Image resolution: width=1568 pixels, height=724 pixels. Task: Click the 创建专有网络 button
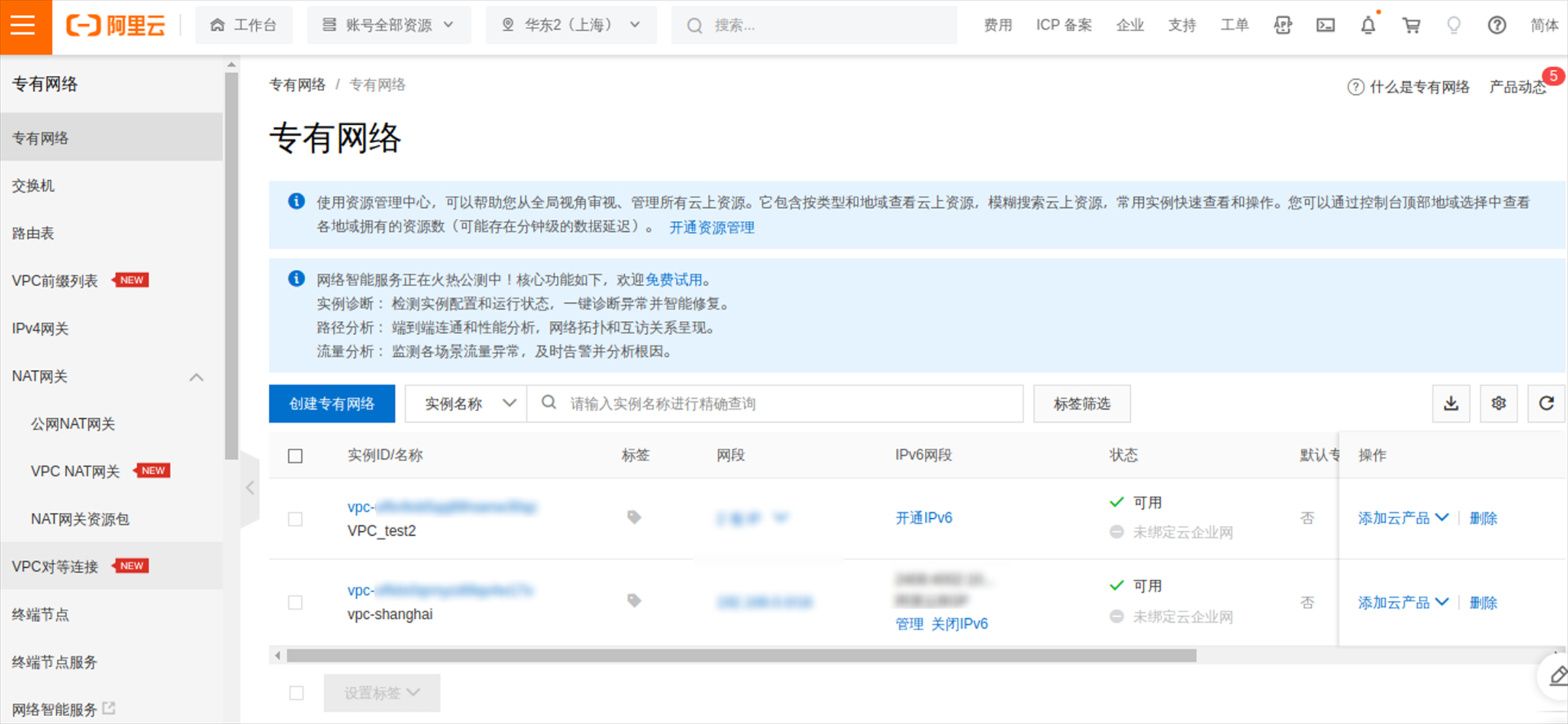pyautogui.click(x=332, y=403)
